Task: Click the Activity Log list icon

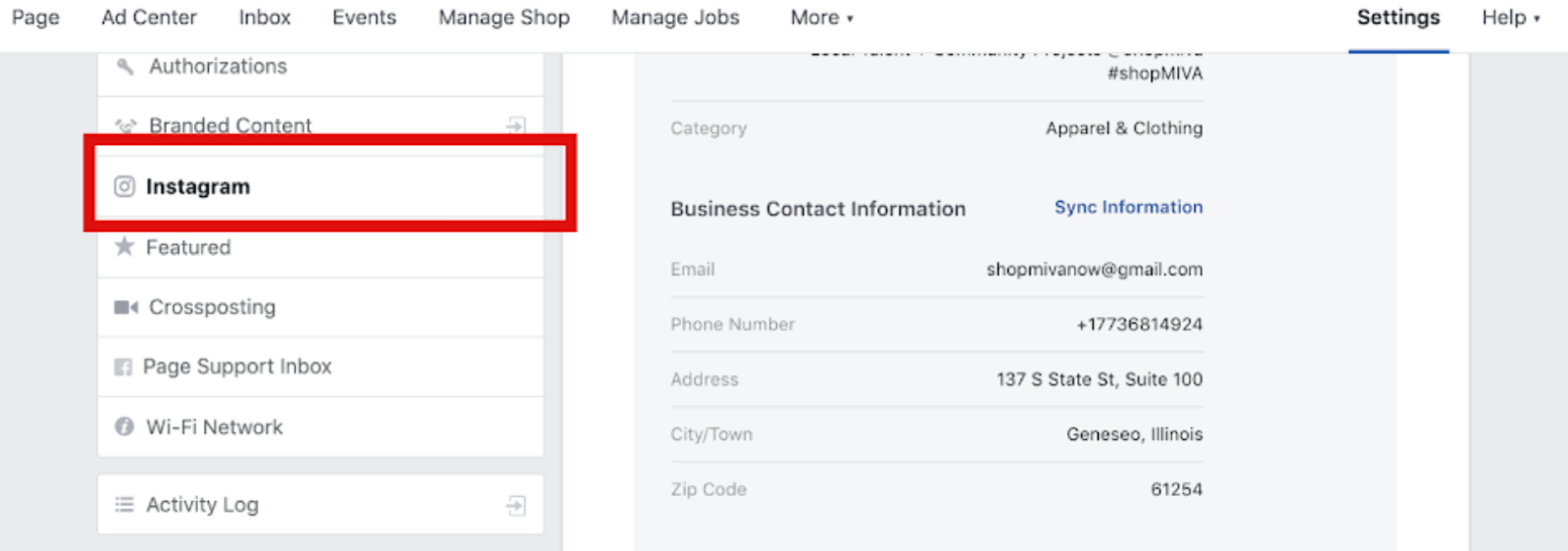Action: (x=124, y=505)
